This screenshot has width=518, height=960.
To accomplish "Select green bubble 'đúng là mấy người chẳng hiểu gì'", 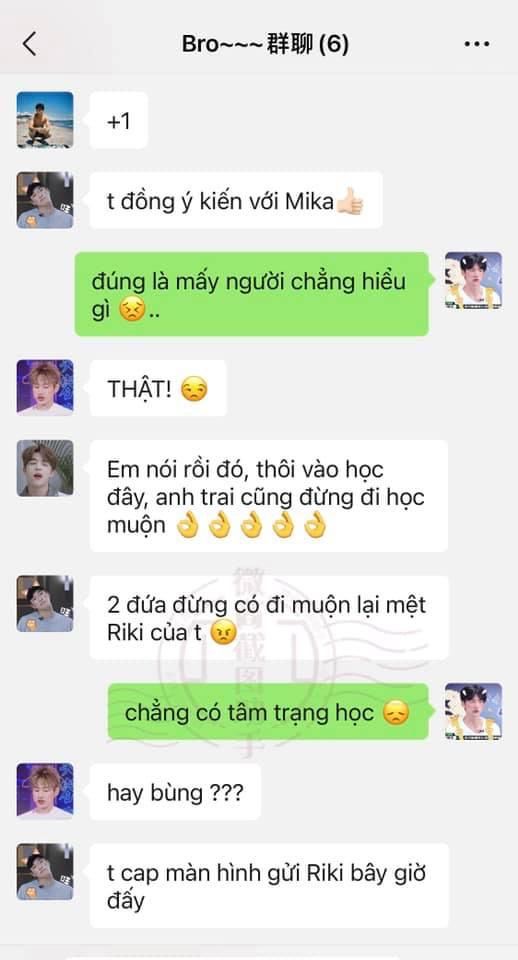I will pyautogui.click(x=252, y=294).
